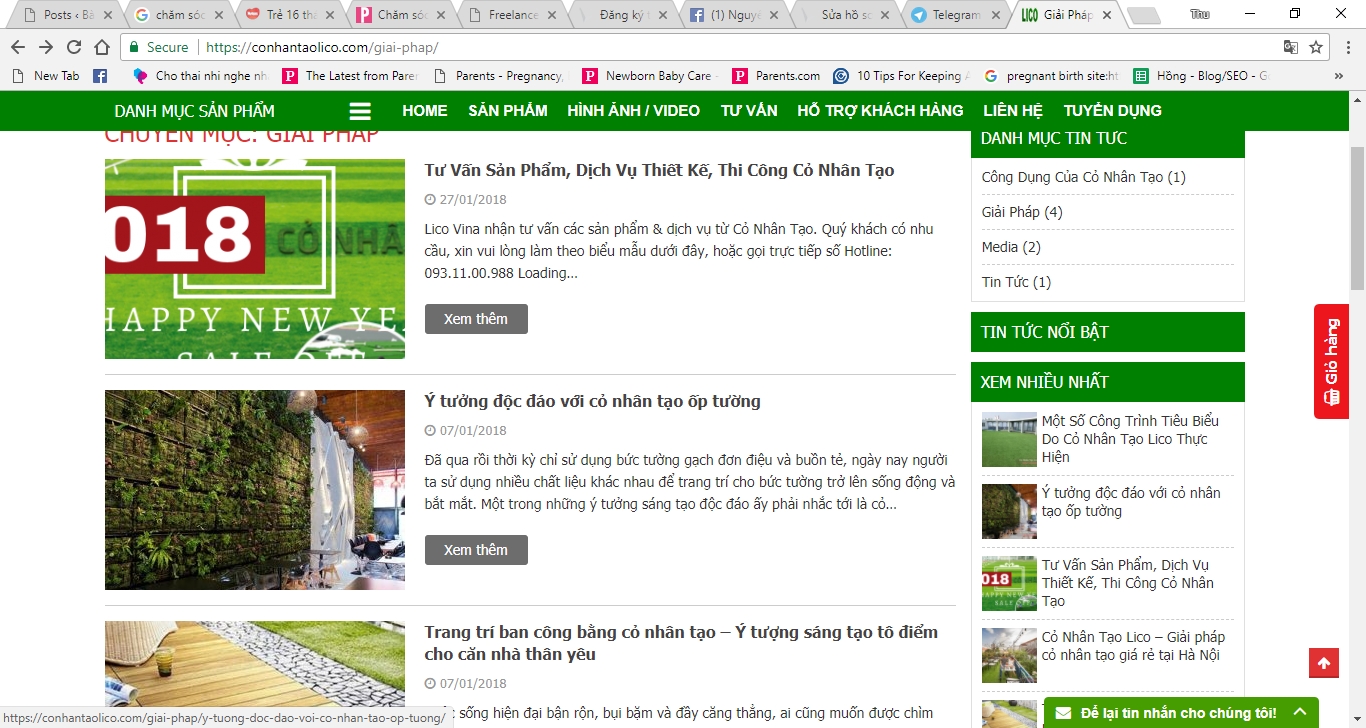Click the browser forward arrow

point(46,47)
